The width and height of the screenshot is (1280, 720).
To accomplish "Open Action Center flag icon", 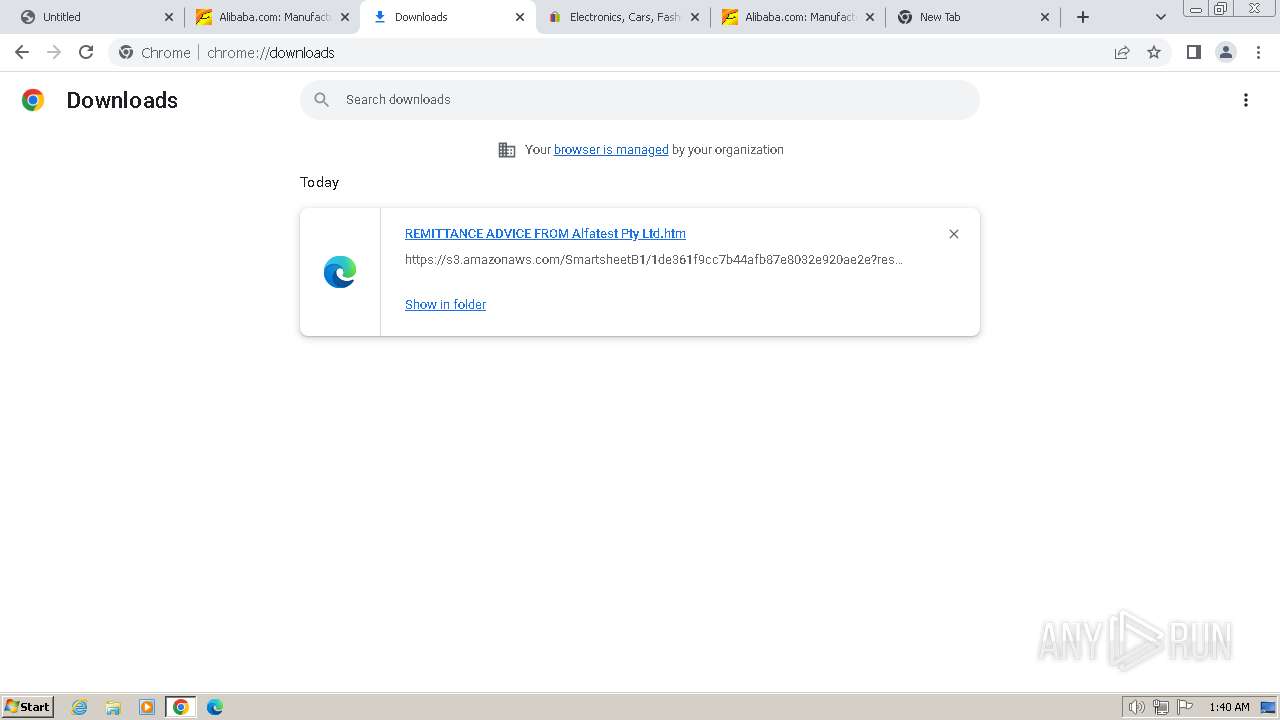I will pyautogui.click(x=1185, y=707).
